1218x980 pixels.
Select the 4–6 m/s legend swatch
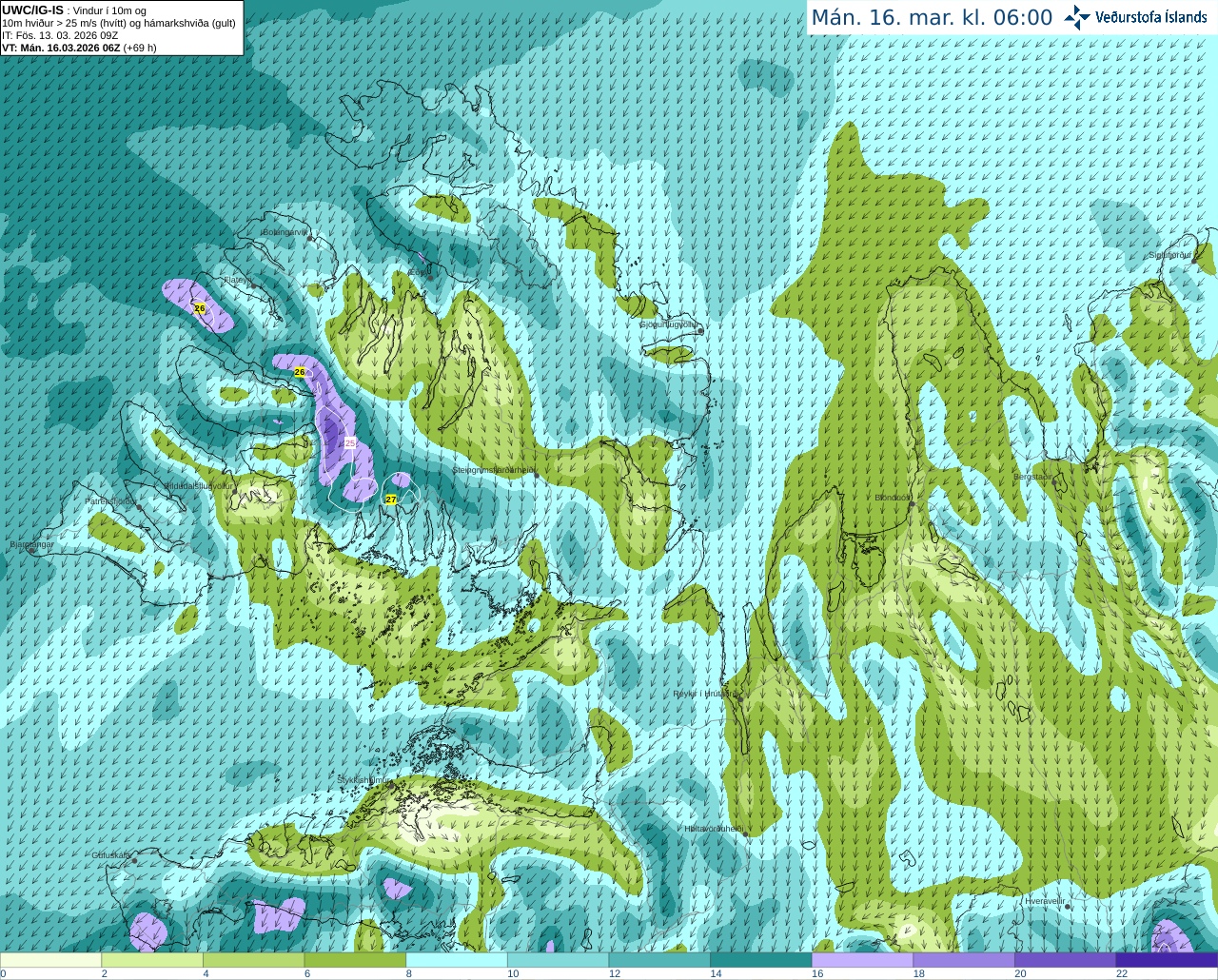(254, 960)
